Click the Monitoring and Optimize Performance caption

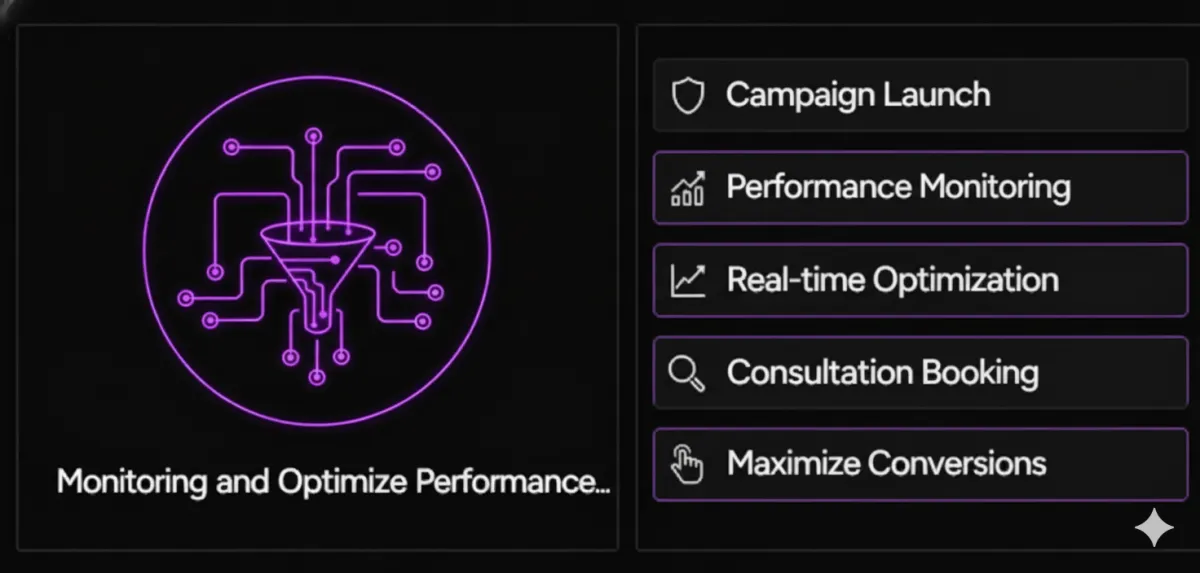[333, 482]
